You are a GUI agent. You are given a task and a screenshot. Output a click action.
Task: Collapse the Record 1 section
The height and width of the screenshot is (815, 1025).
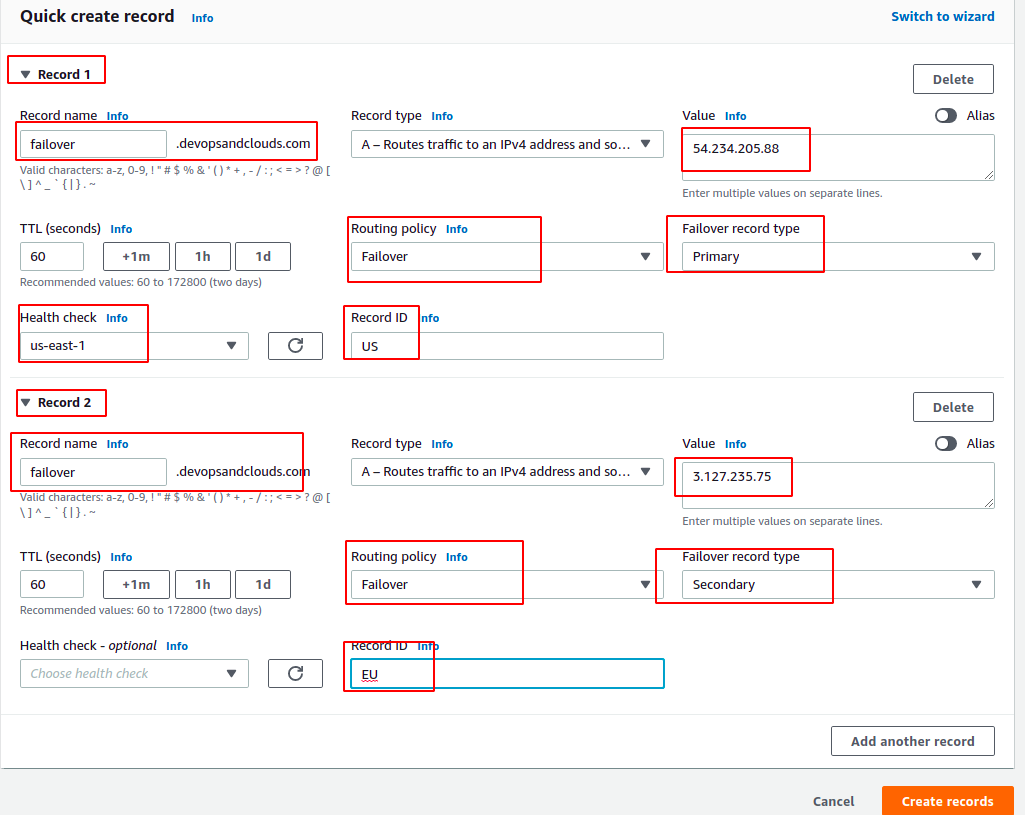point(26,75)
